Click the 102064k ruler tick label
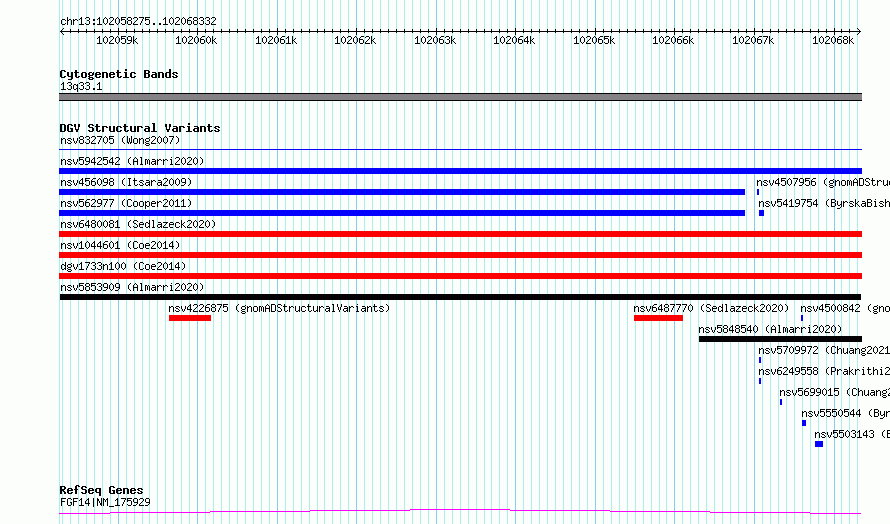Image resolution: width=890 pixels, height=524 pixels. pos(514,40)
